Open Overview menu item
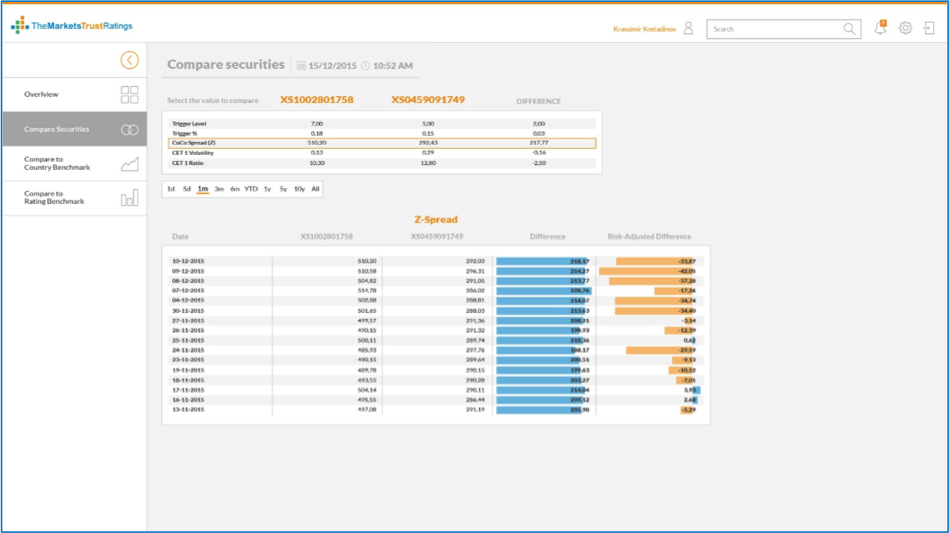This screenshot has height=533, width=949. (x=74, y=94)
